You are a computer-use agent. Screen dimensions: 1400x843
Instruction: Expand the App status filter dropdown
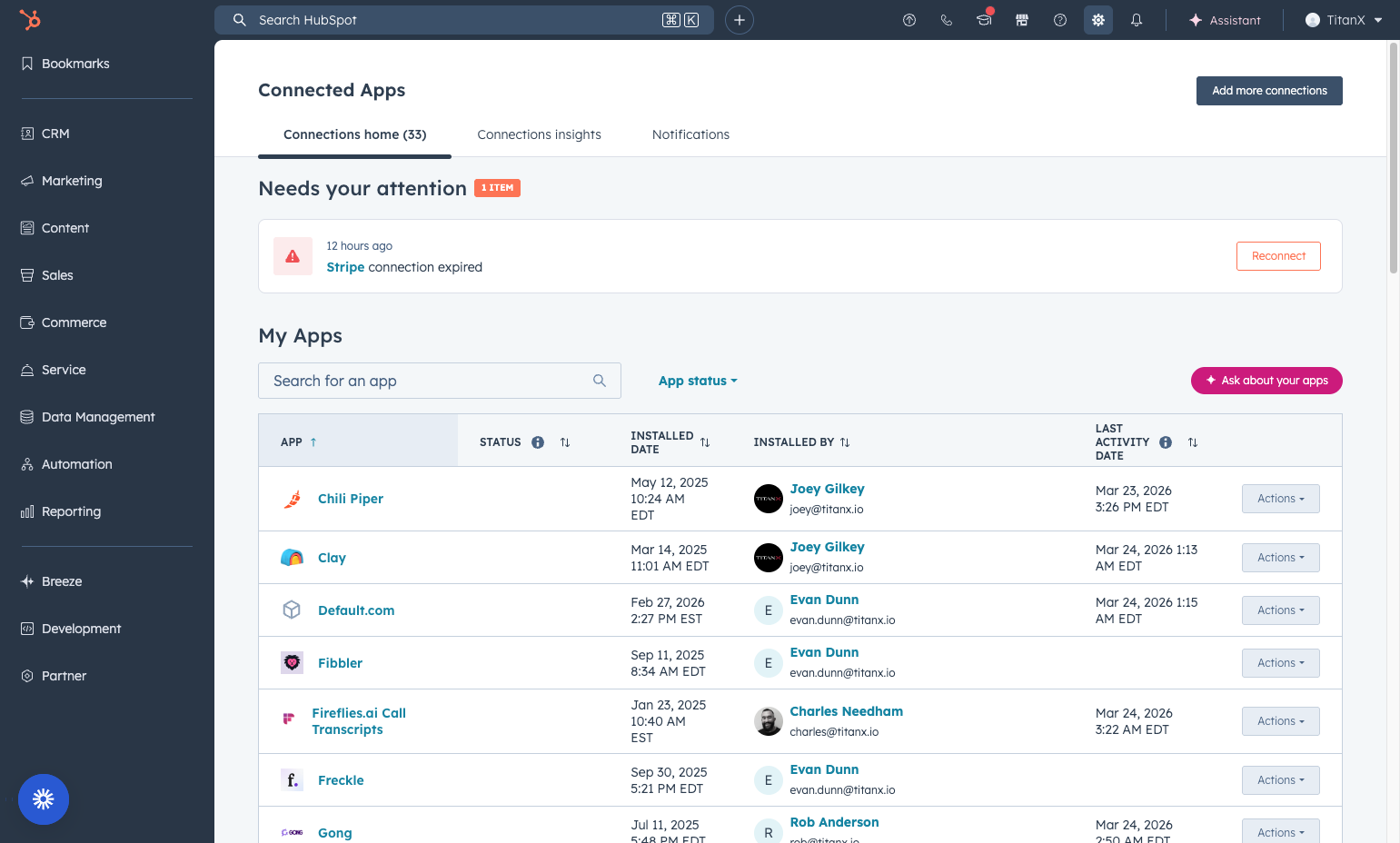click(x=698, y=381)
